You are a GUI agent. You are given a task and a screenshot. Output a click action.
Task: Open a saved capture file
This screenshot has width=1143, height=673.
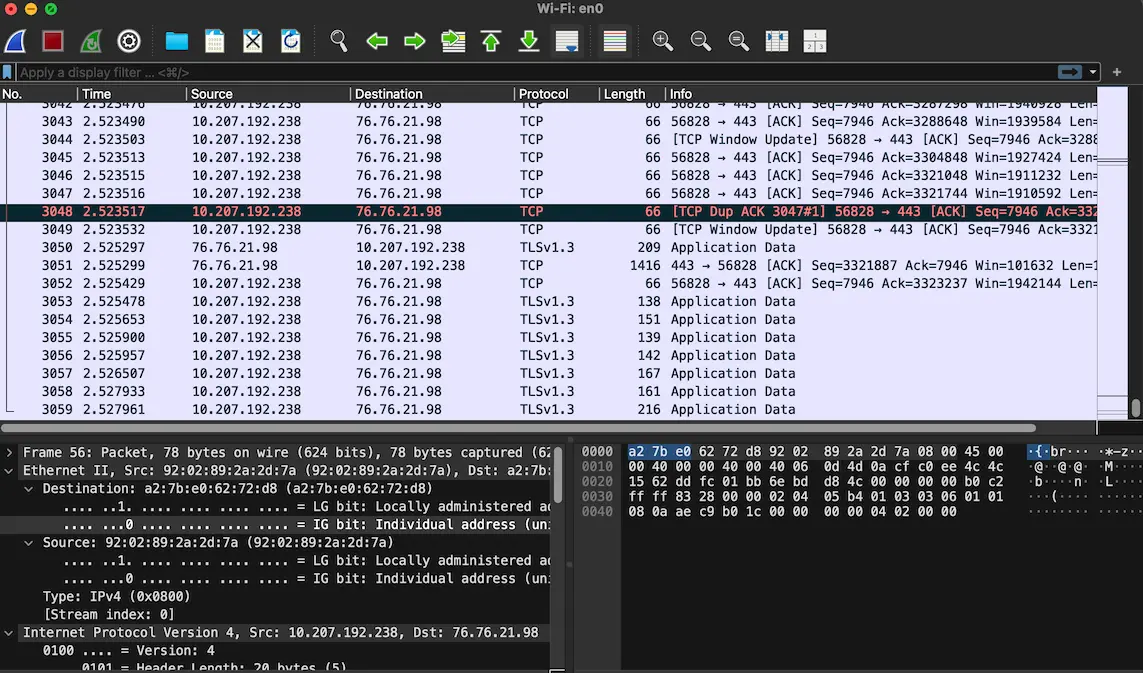(176, 41)
